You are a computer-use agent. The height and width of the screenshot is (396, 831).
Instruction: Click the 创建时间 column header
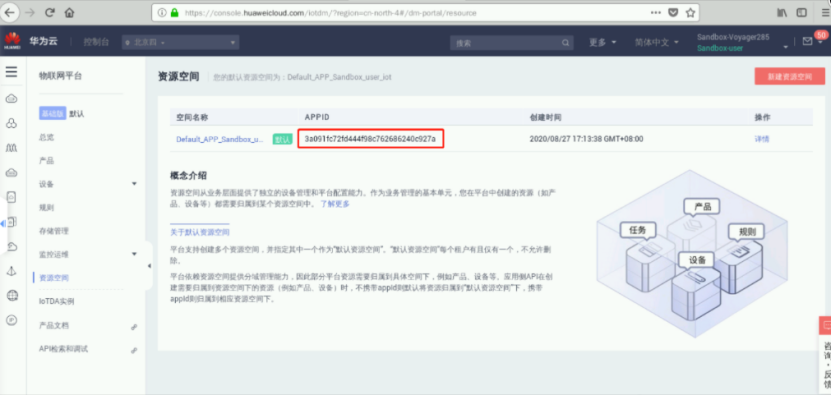point(545,117)
